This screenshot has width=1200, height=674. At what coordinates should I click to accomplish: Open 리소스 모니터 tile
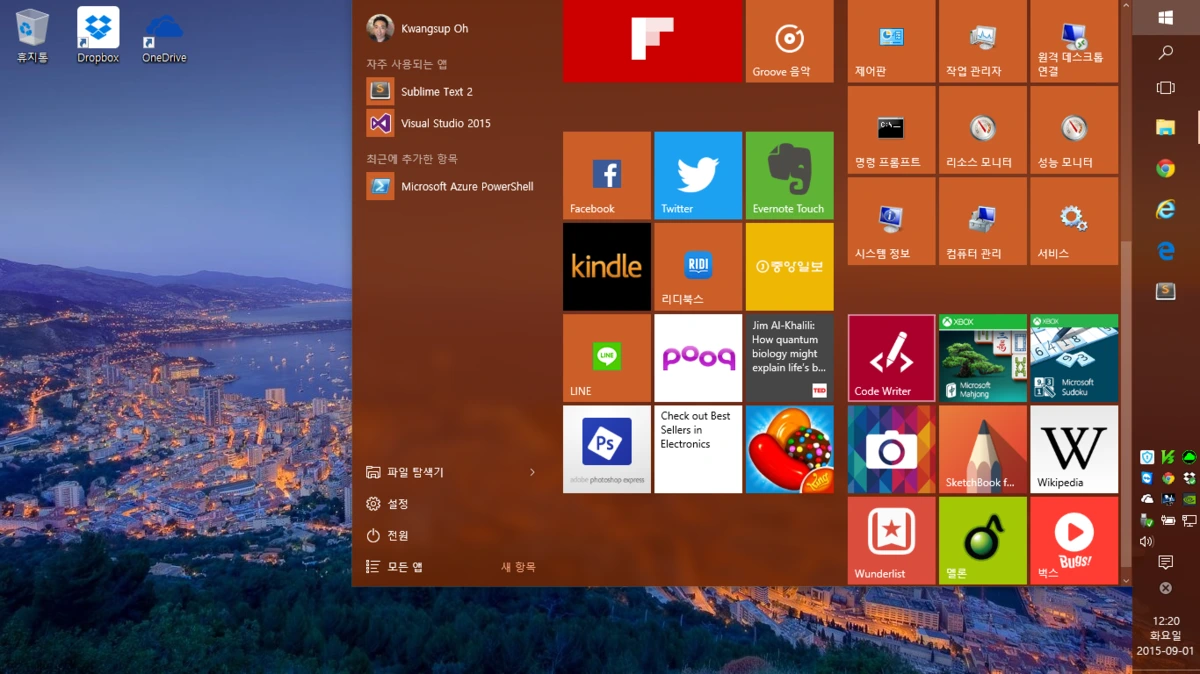pos(983,129)
